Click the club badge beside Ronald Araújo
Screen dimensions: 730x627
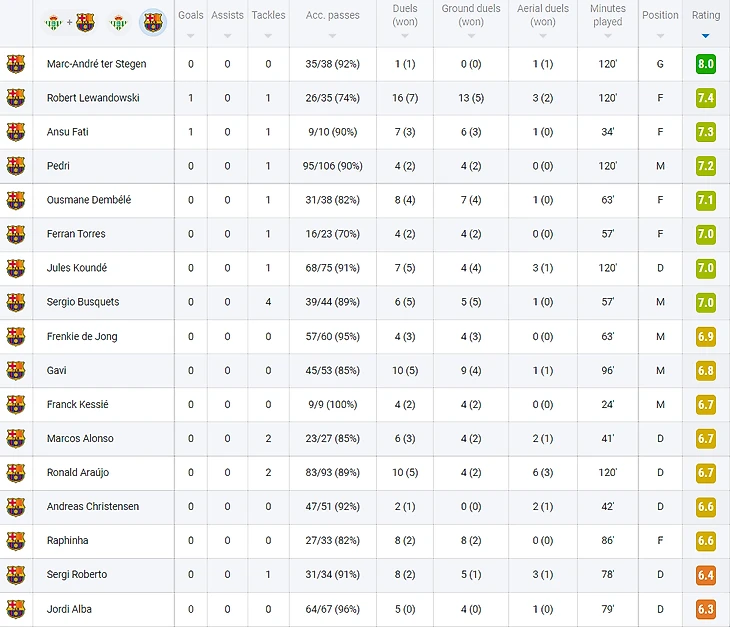pyautogui.click(x=15, y=472)
